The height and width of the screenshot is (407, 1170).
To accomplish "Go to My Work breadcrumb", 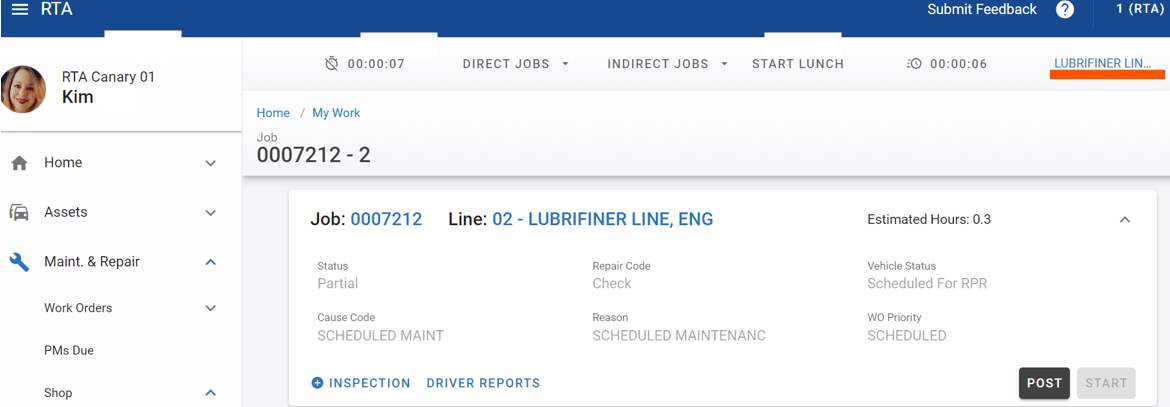I will click(336, 113).
